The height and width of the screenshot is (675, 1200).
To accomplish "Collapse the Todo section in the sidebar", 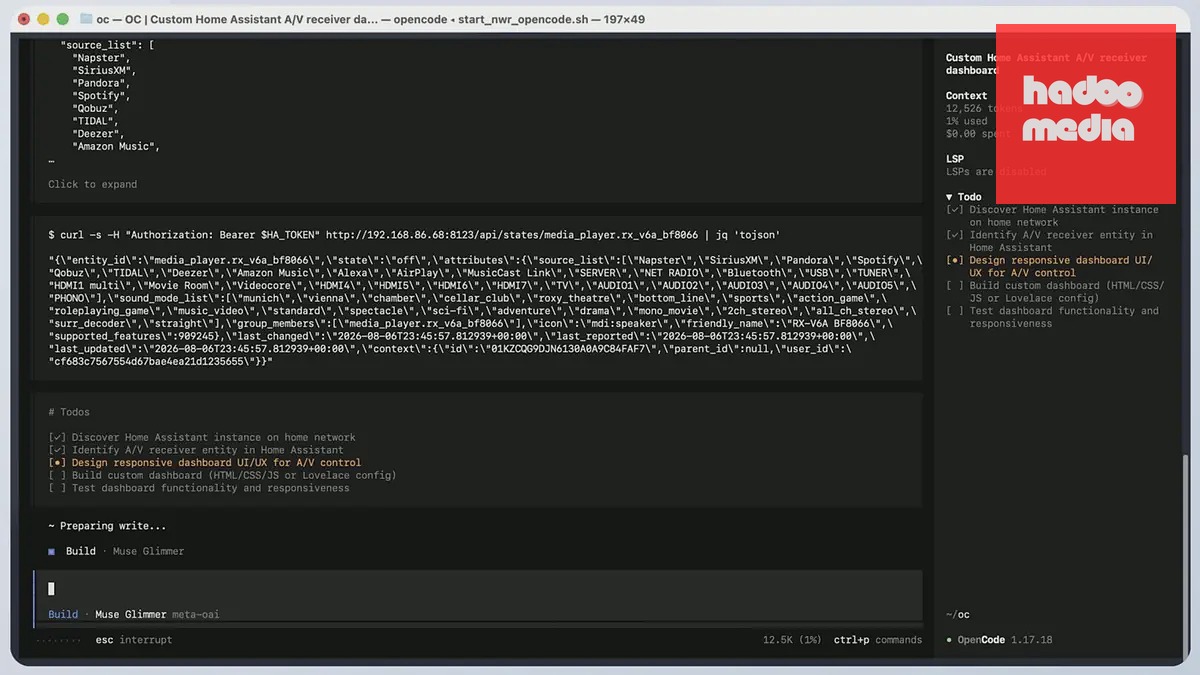I will (950, 197).
